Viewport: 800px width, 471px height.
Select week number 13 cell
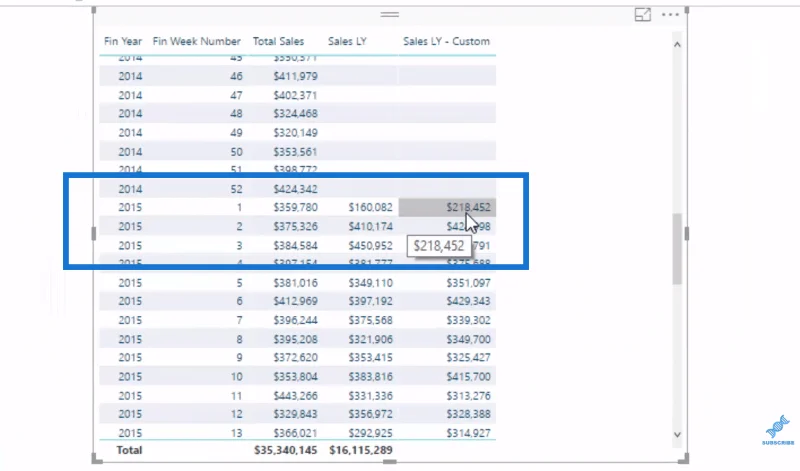pos(236,433)
